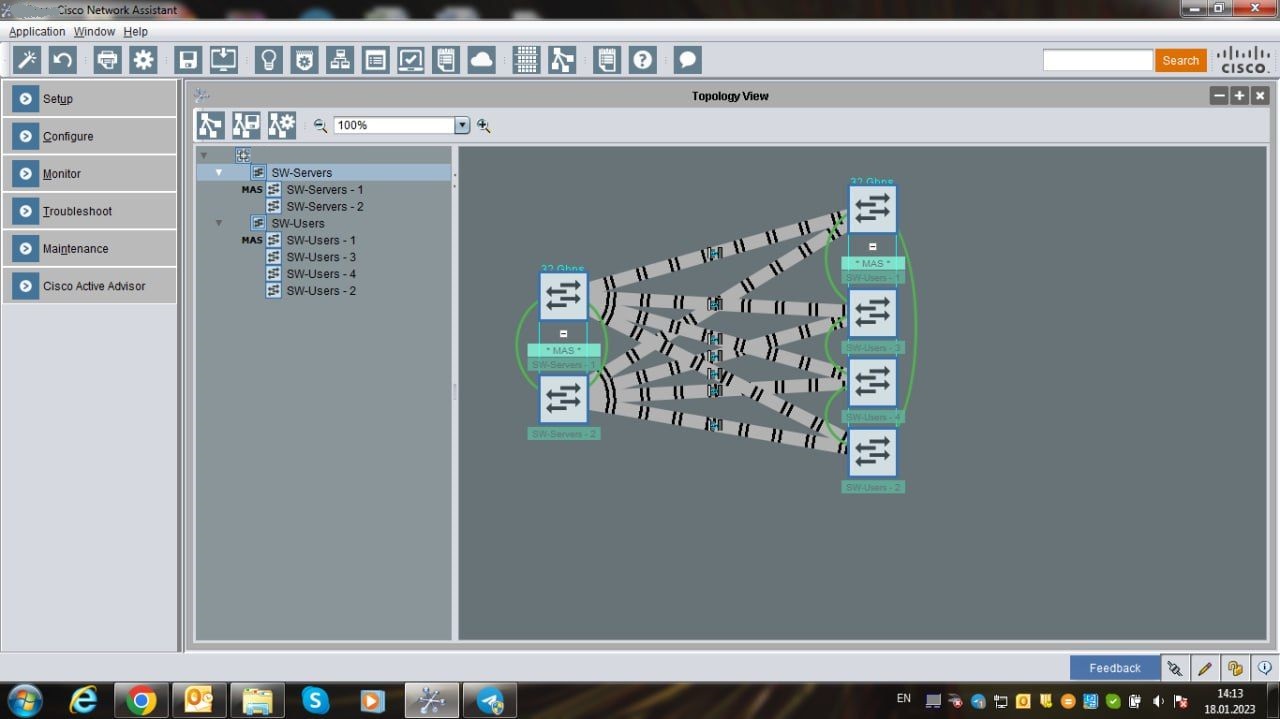
Task: Collapse SW-Servers stack via minus box in topology
Action: [x=563, y=334]
